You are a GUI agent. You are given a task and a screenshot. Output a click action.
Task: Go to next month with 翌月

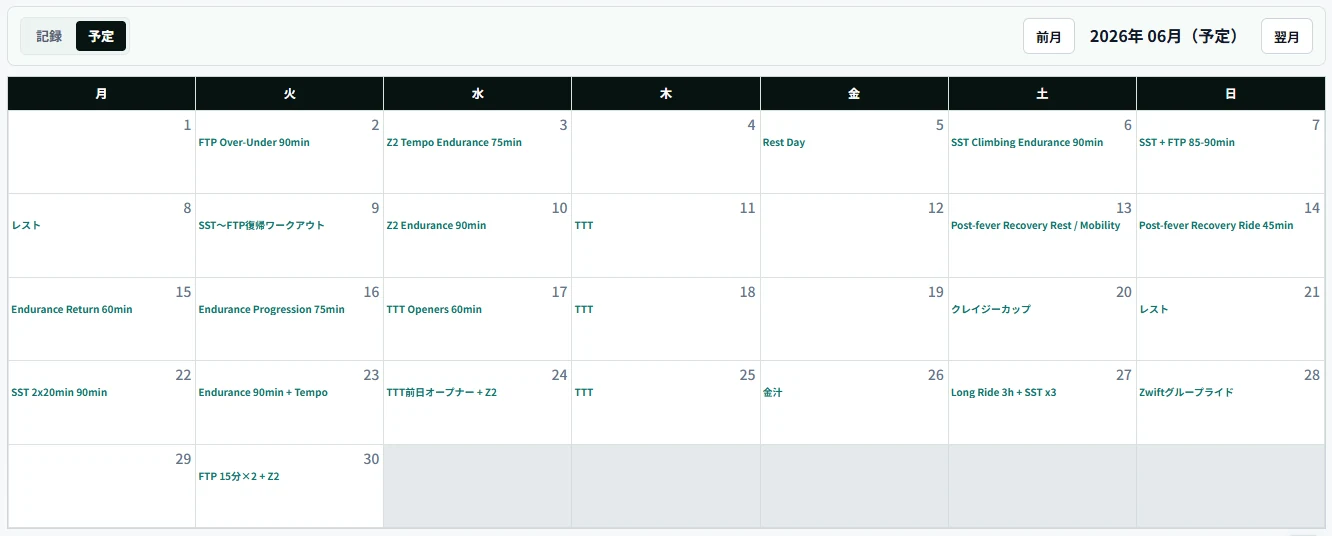click(1286, 36)
